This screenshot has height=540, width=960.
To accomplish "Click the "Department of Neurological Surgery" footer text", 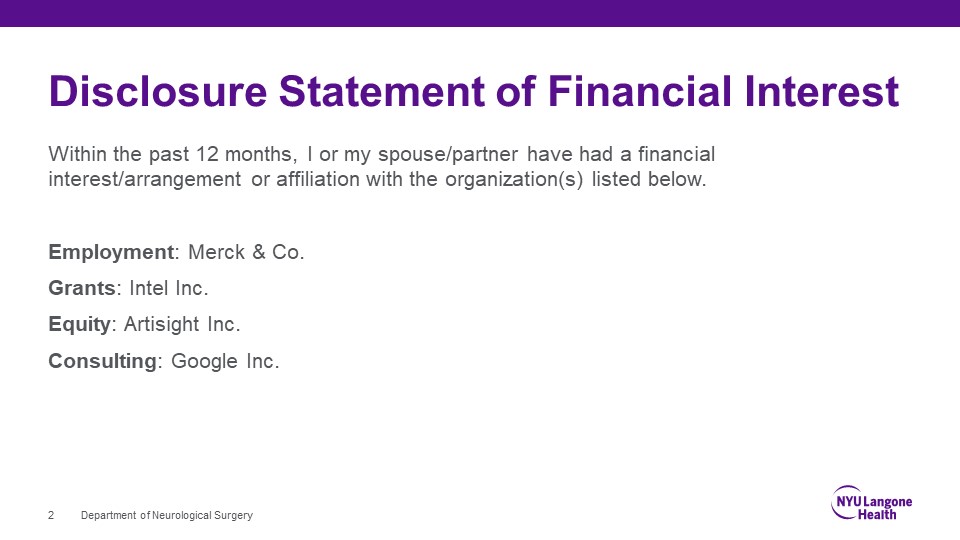I will [167, 515].
